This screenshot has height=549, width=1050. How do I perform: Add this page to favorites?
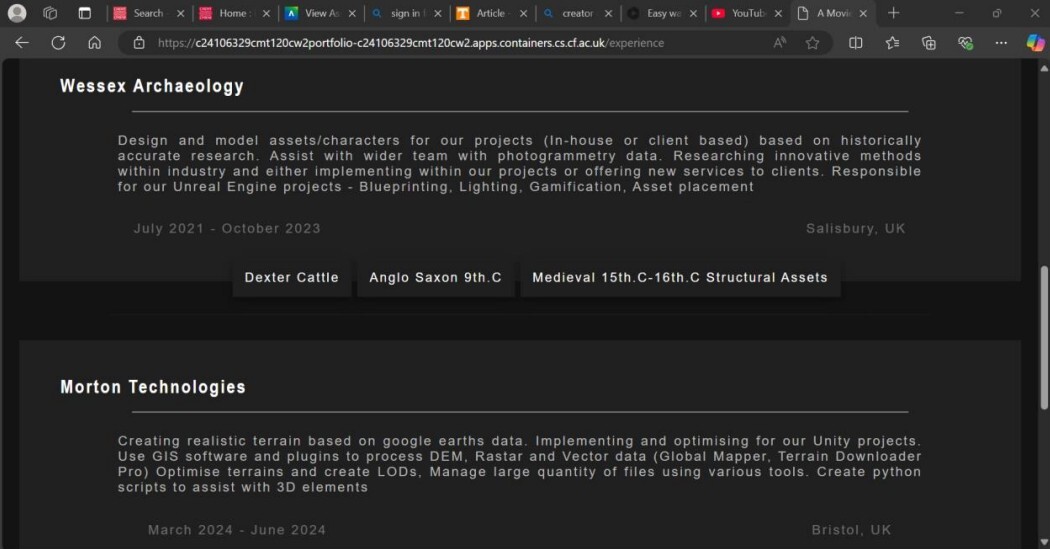point(812,43)
